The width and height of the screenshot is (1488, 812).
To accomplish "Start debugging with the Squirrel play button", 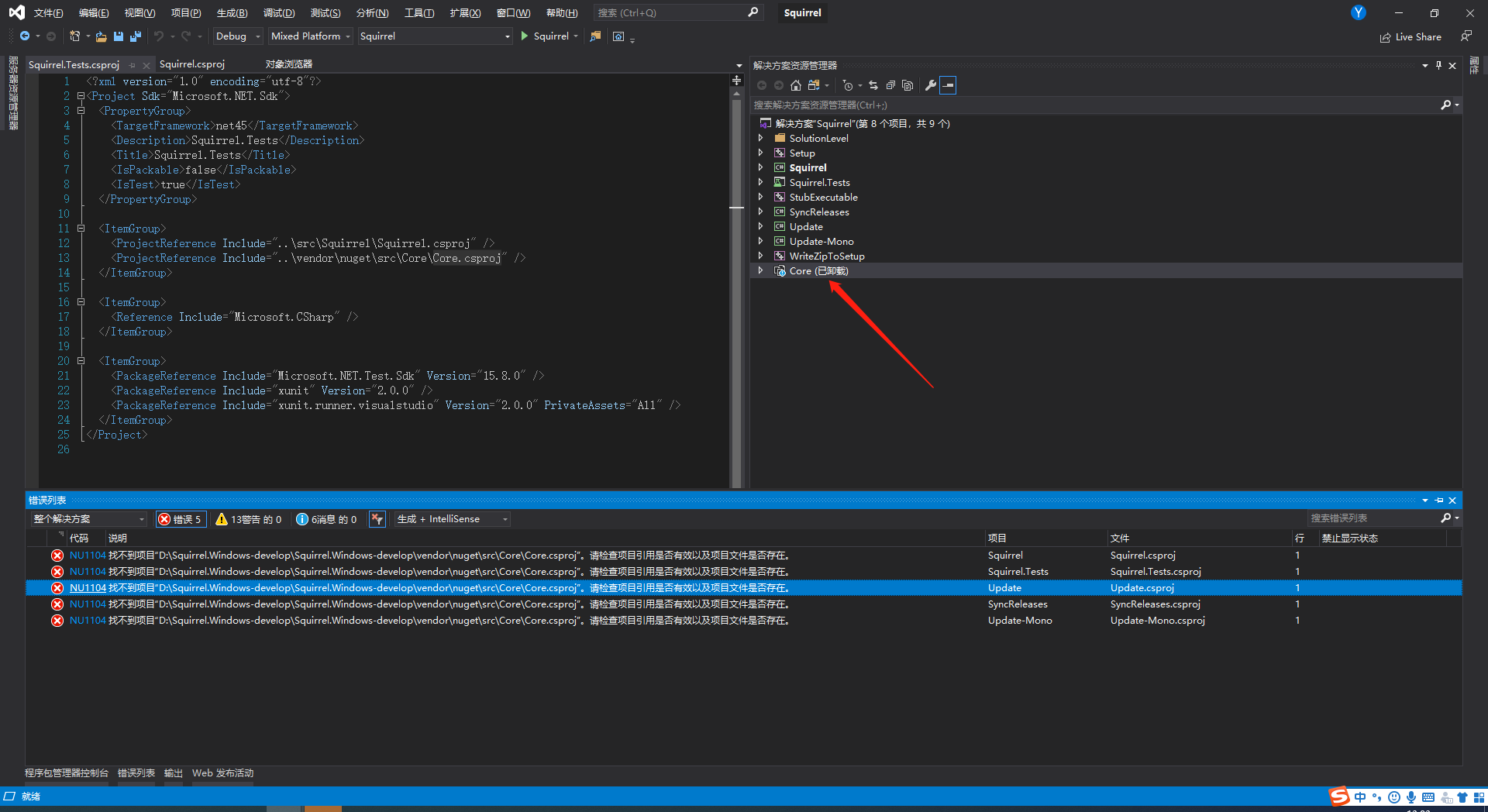I will (546, 36).
